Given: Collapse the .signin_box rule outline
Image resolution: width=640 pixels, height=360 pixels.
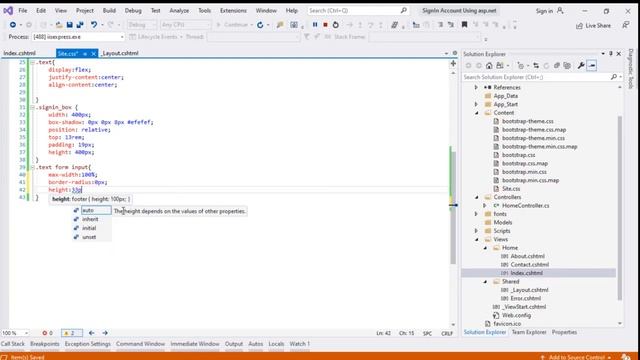Looking at the screenshot, I should tap(32, 107).
